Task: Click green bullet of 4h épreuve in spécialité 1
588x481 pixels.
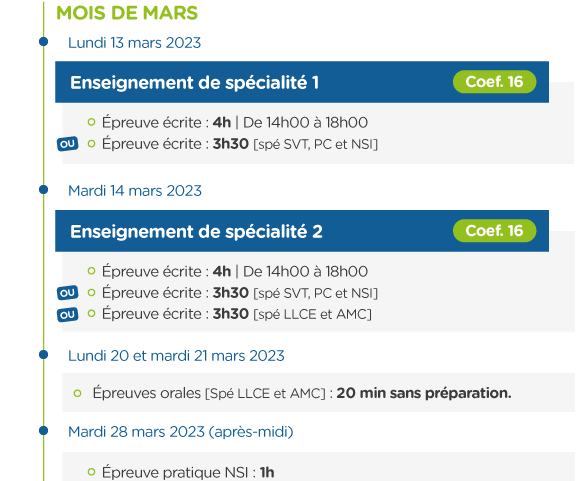Action: (91, 122)
